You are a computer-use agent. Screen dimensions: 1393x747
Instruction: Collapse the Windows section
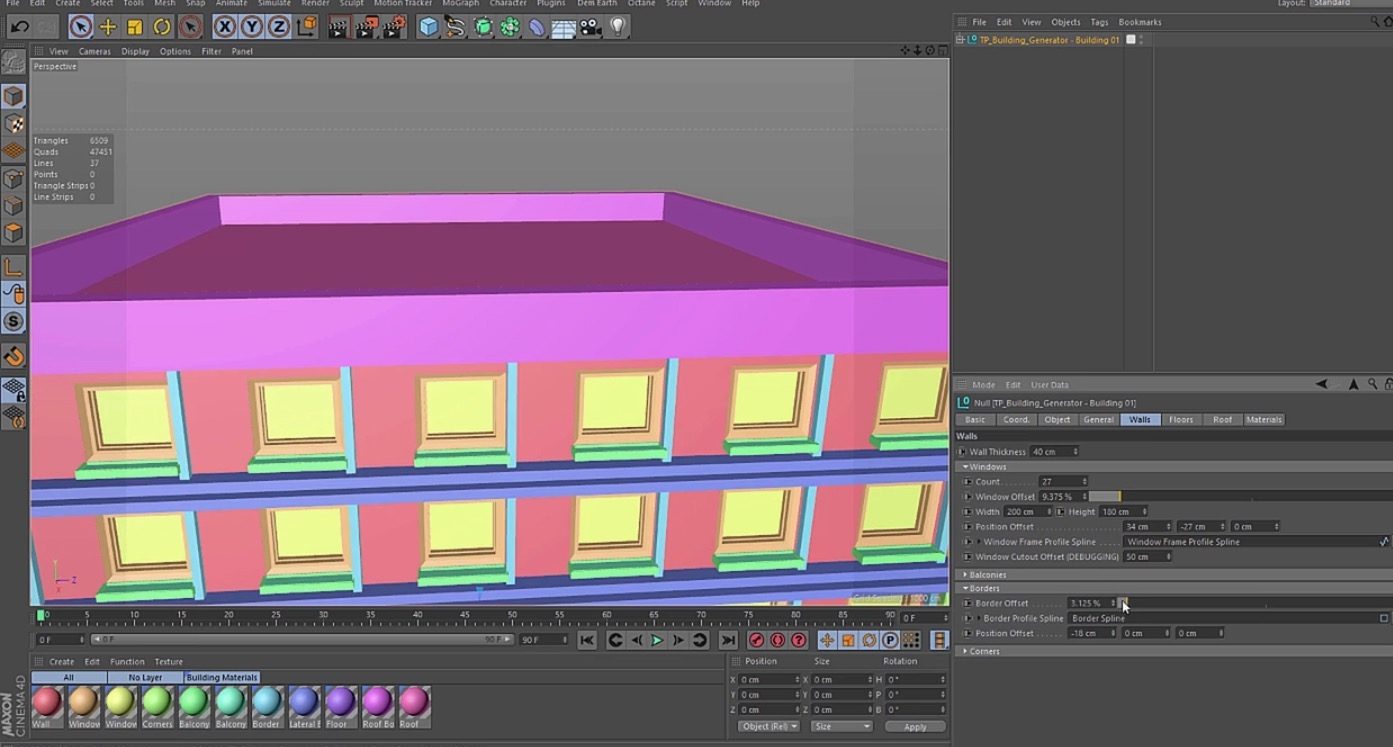pyautogui.click(x=966, y=467)
